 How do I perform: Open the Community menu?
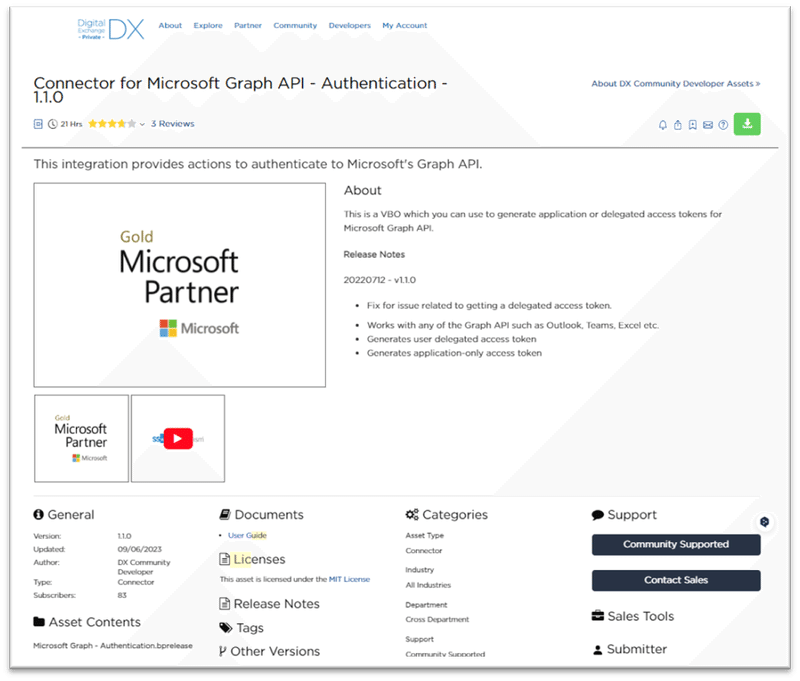pyautogui.click(x=295, y=26)
